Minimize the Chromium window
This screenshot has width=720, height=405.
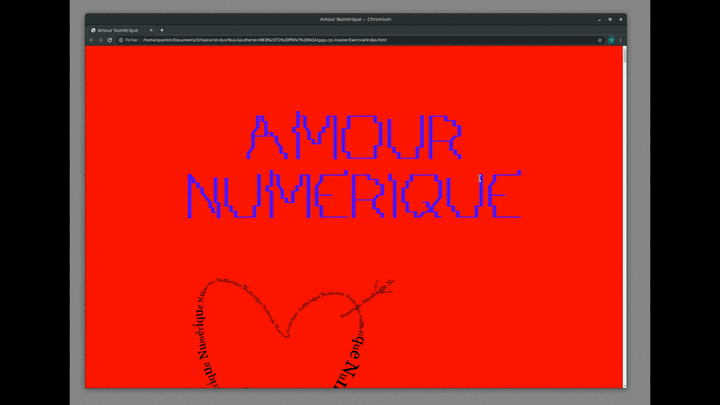597,18
